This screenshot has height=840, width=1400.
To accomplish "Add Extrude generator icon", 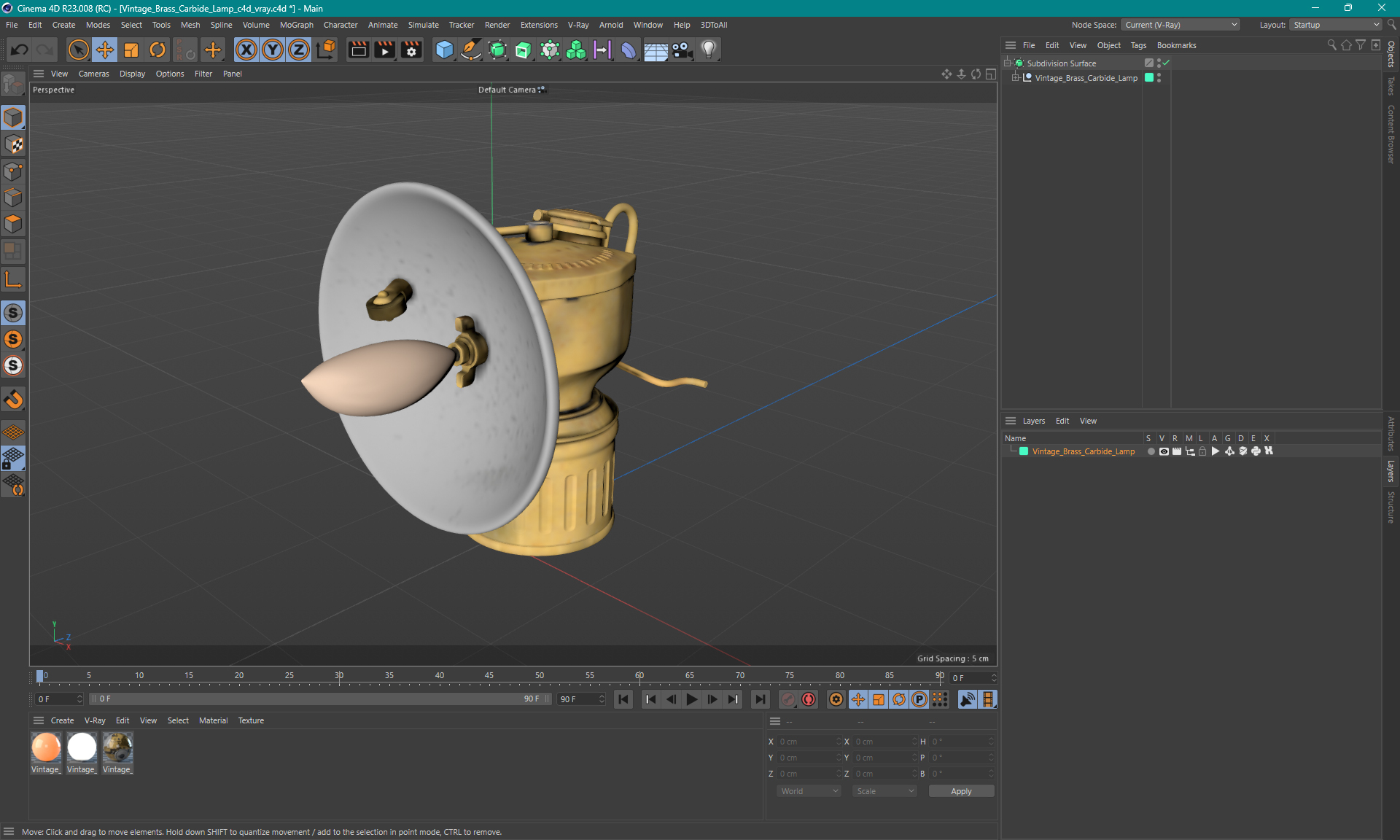I will tap(524, 50).
